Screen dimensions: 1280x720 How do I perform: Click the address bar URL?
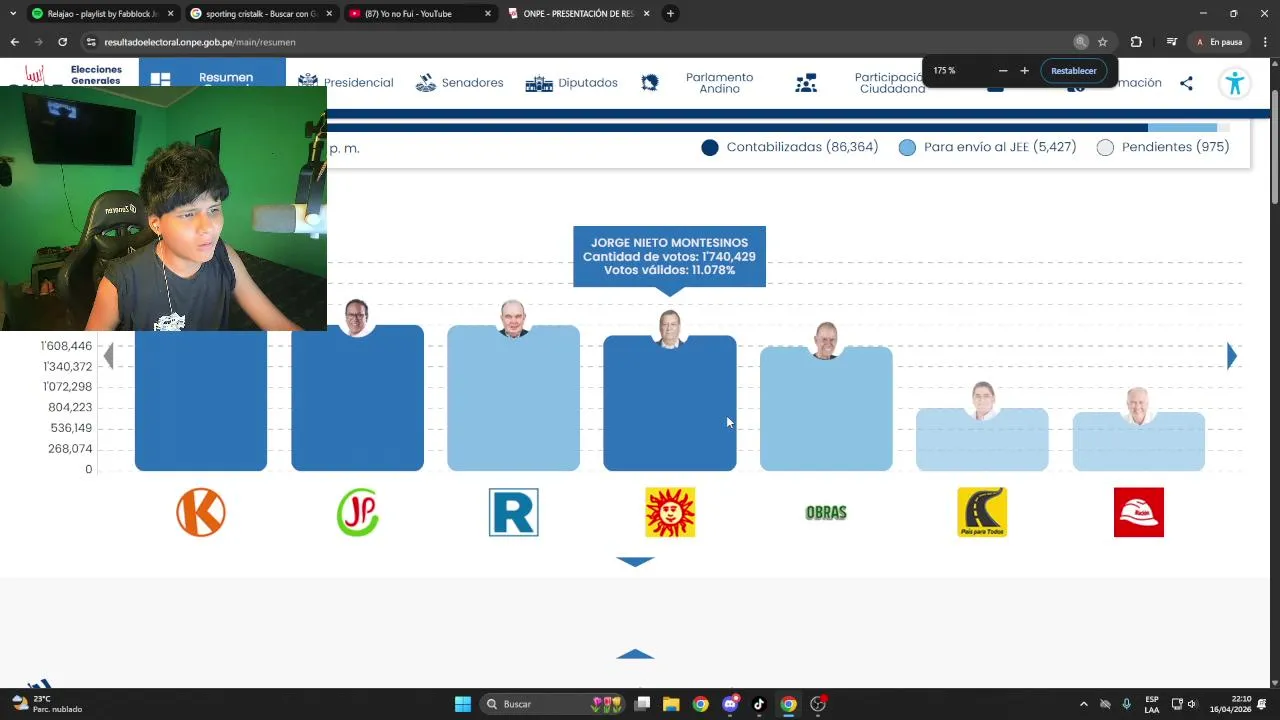click(200, 42)
